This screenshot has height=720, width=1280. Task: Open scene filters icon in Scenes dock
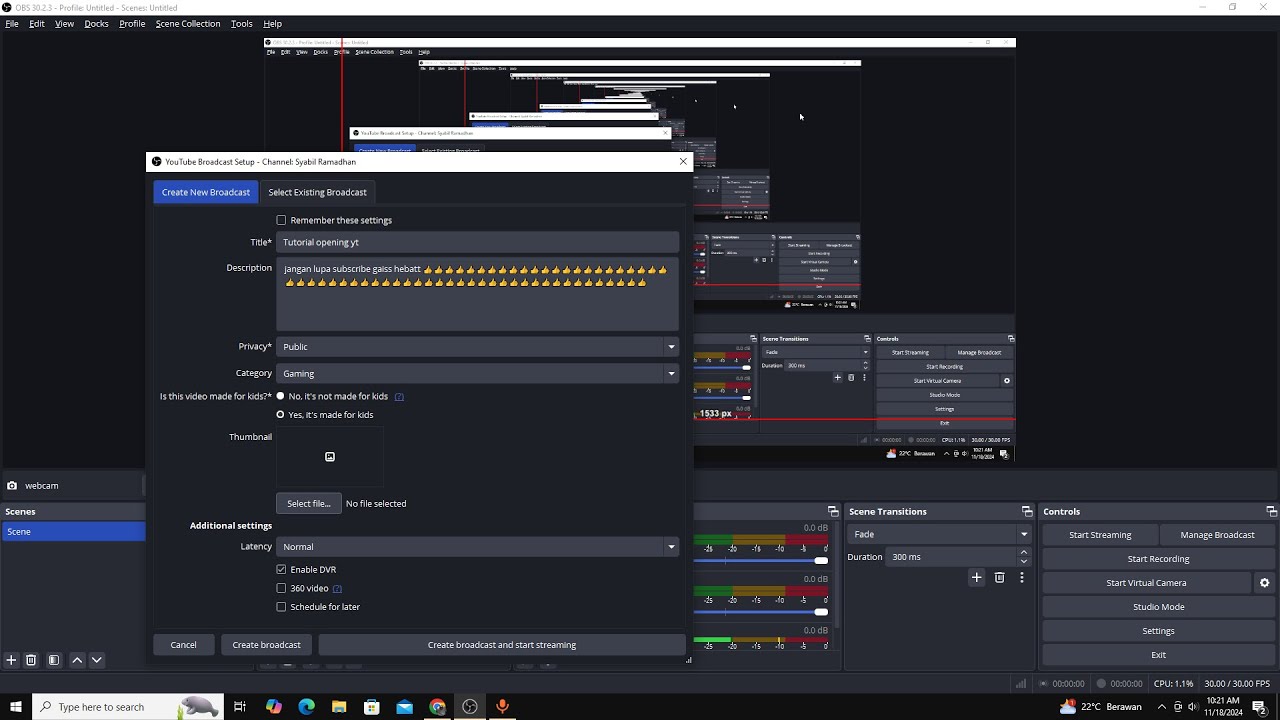coord(54,660)
